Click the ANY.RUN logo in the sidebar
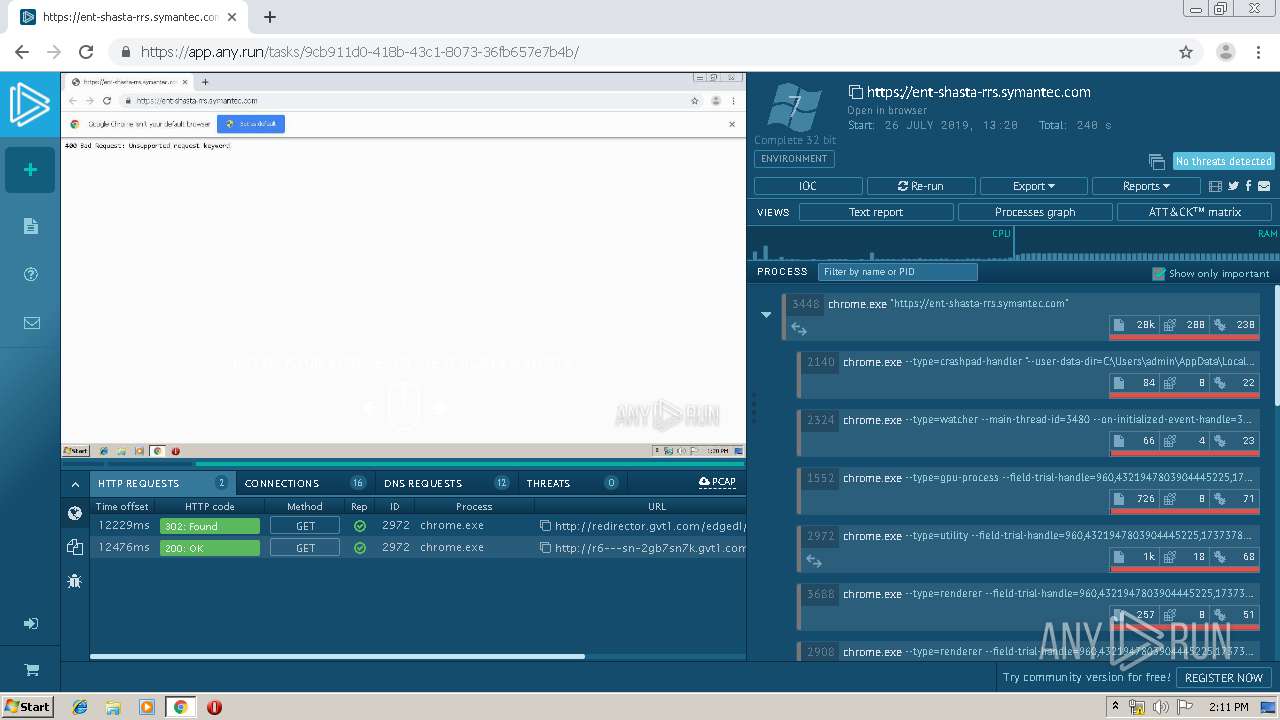This screenshot has height=720, width=1280. point(30,106)
